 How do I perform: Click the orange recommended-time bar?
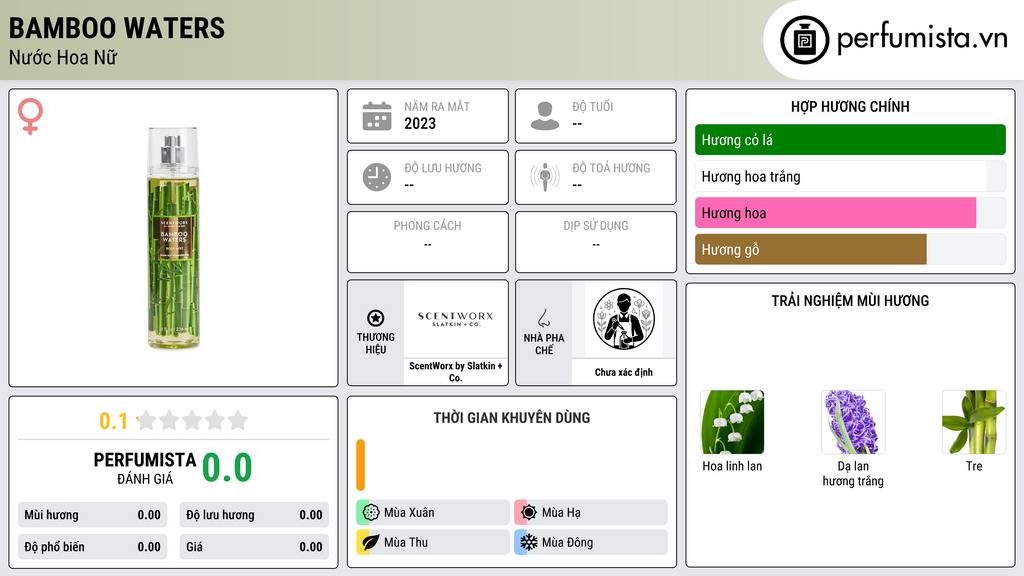tap(360, 465)
